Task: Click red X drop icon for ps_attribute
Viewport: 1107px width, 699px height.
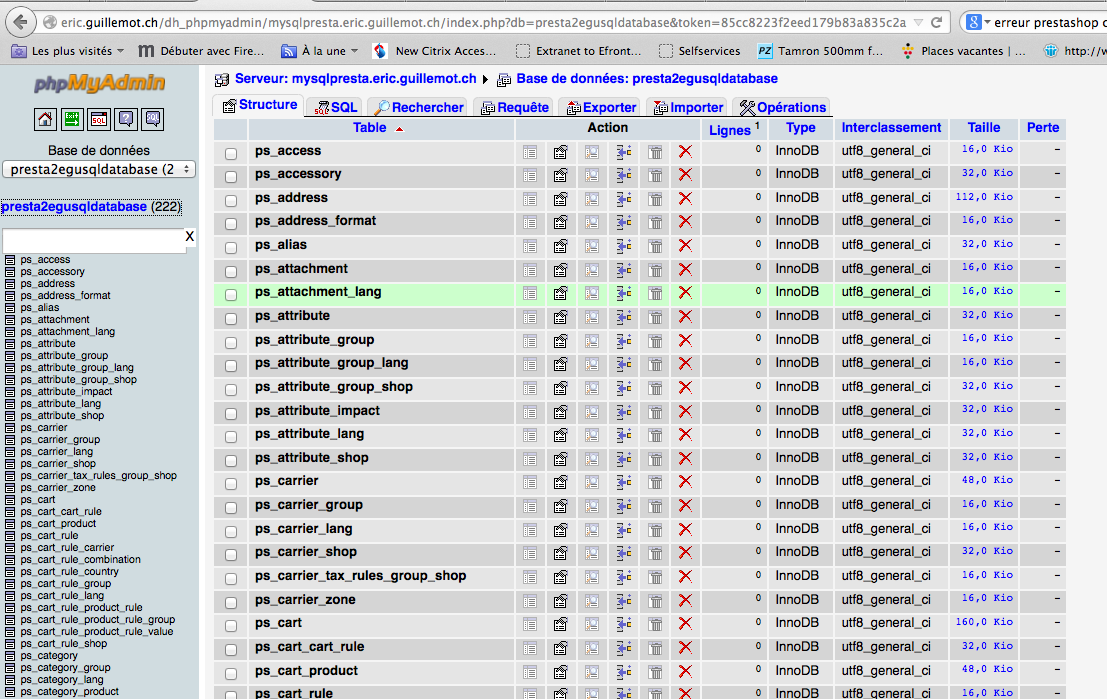Action: (x=685, y=317)
